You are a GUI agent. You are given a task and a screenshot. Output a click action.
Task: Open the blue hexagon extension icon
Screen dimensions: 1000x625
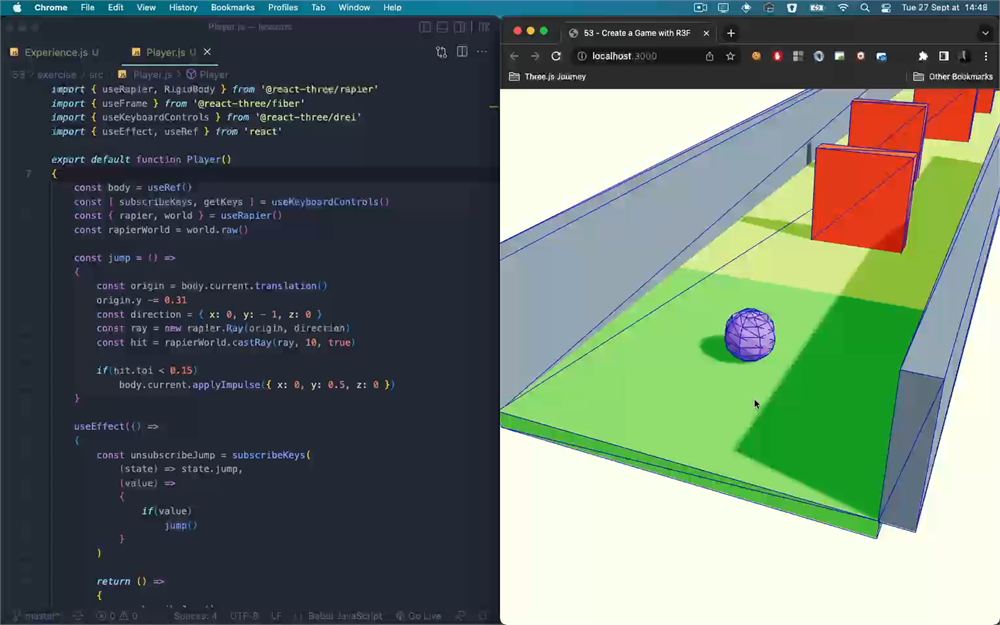819,56
